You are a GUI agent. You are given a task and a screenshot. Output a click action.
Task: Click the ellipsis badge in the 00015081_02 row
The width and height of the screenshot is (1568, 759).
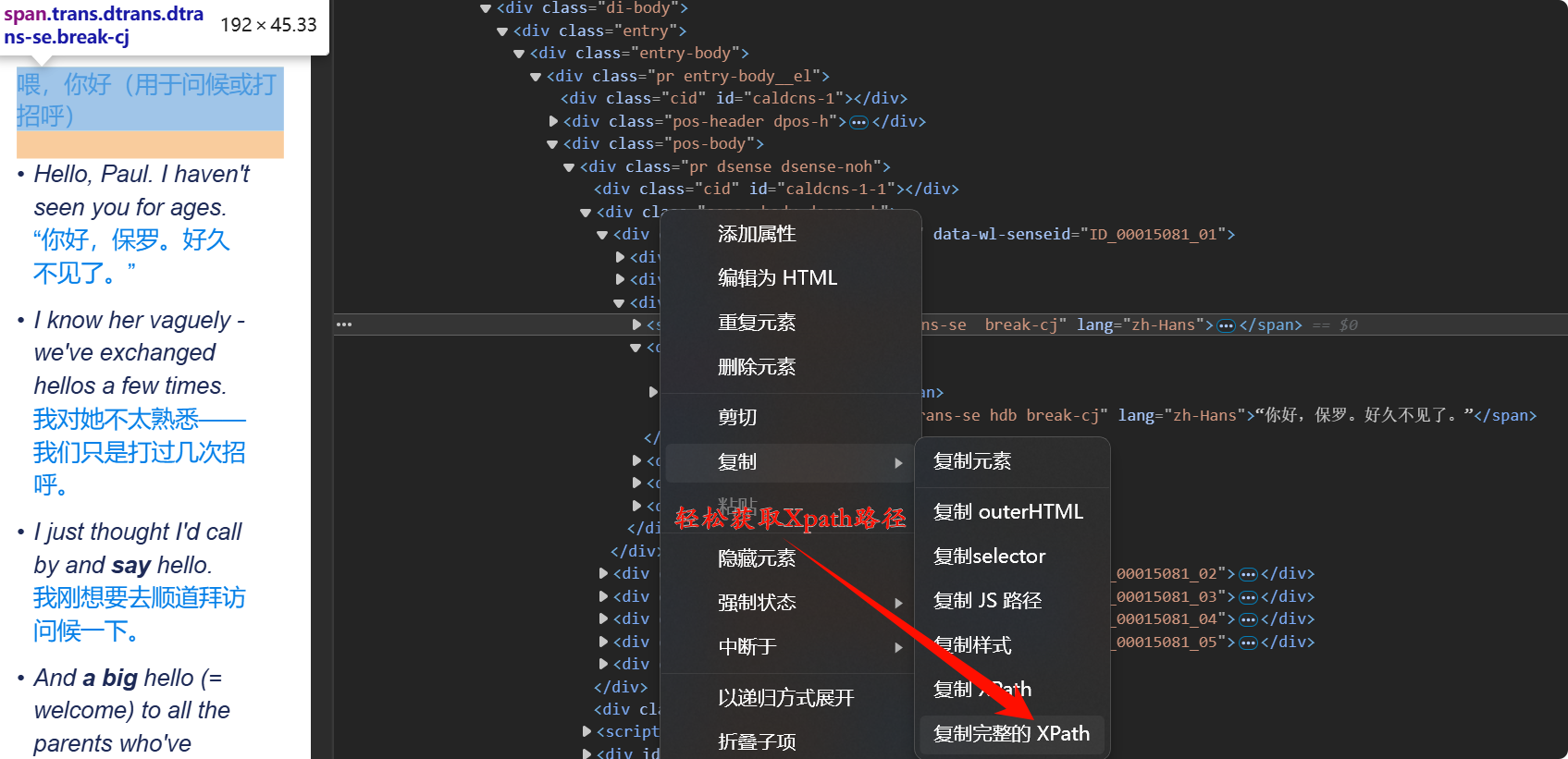1248,574
